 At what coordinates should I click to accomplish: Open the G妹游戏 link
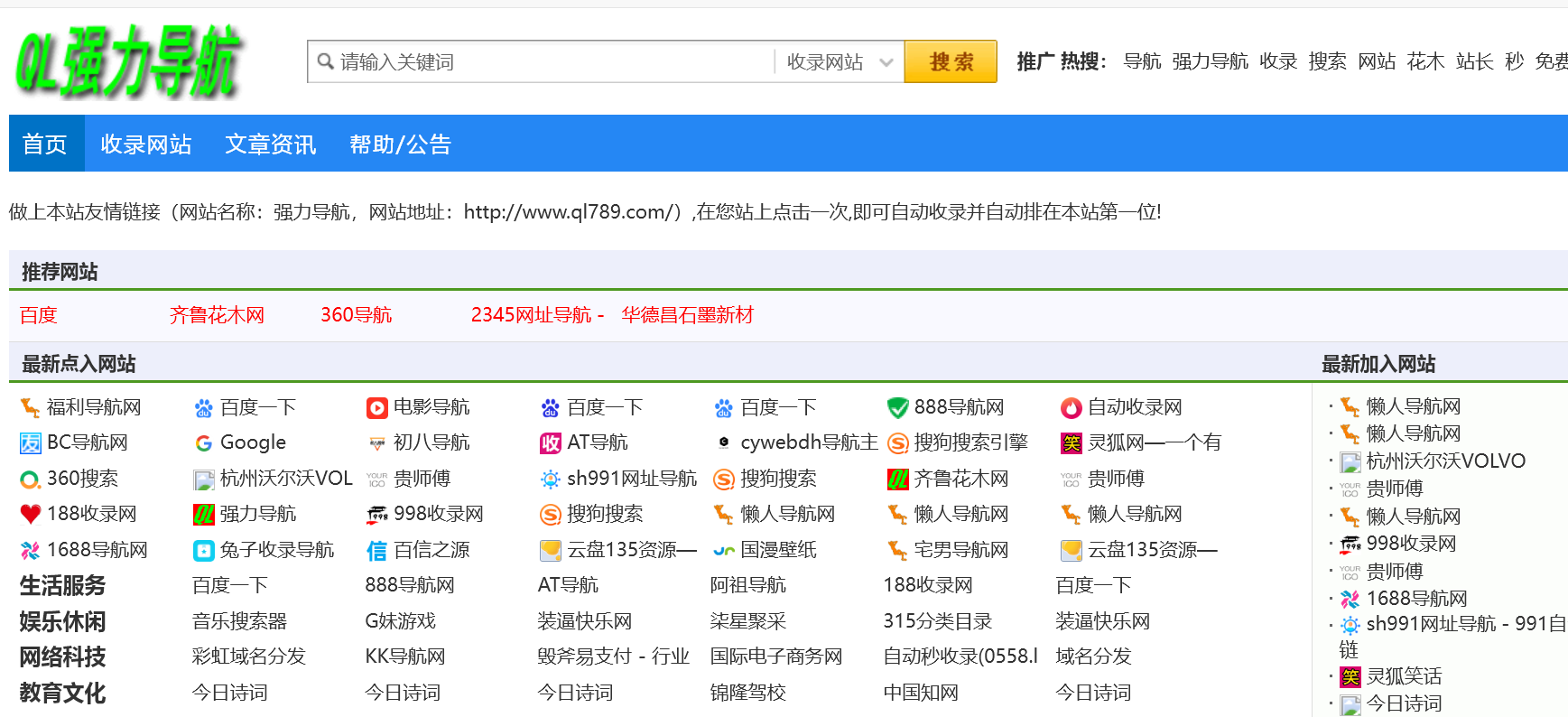[401, 621]
